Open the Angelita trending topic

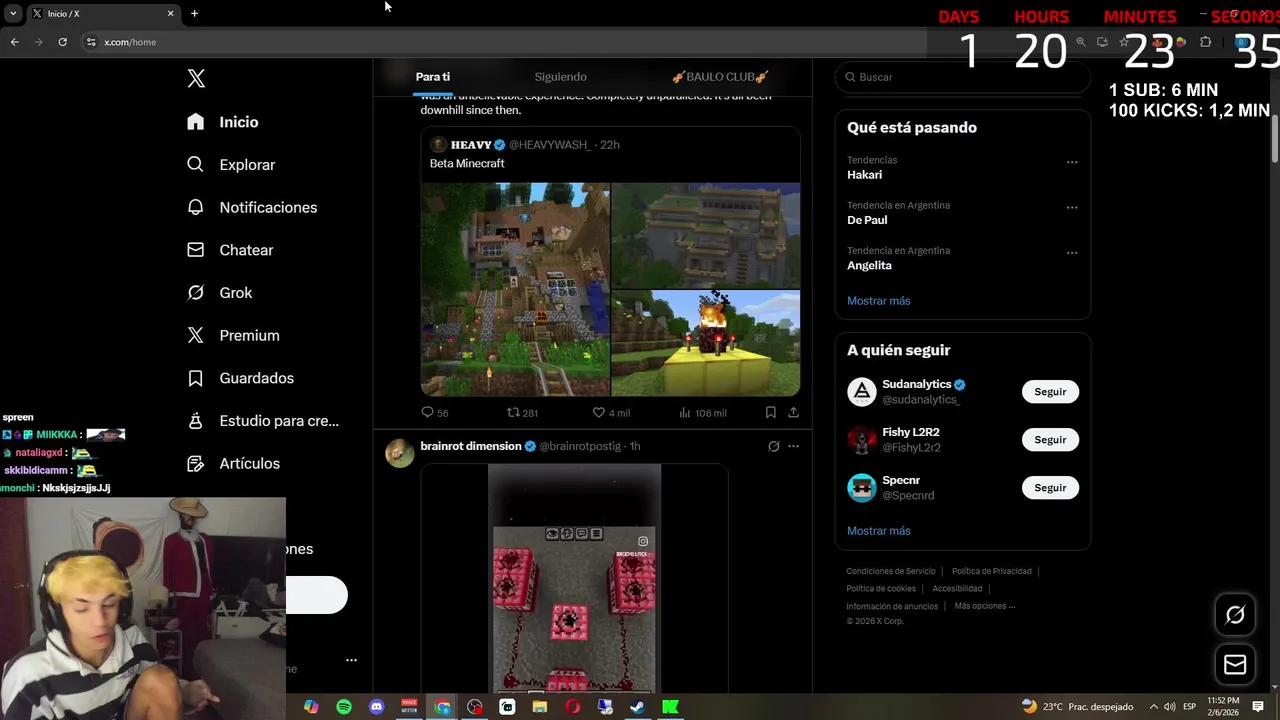click(x=869, y=266)
